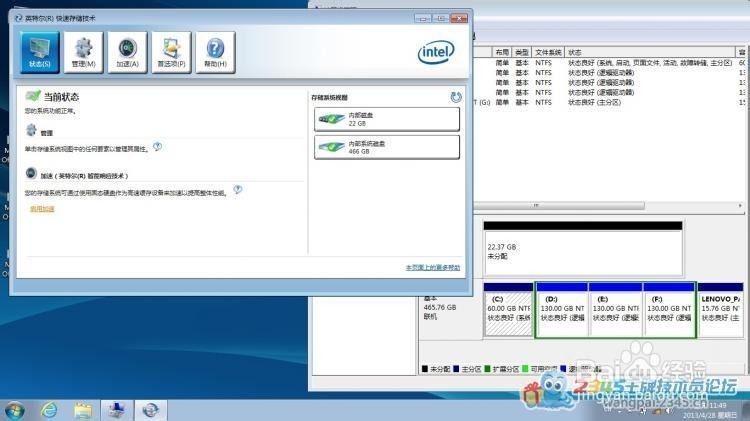Screen dimensions: 750x421
Task: Select the 22.37 GB 未分配 unallocated block
Action: 583,249
